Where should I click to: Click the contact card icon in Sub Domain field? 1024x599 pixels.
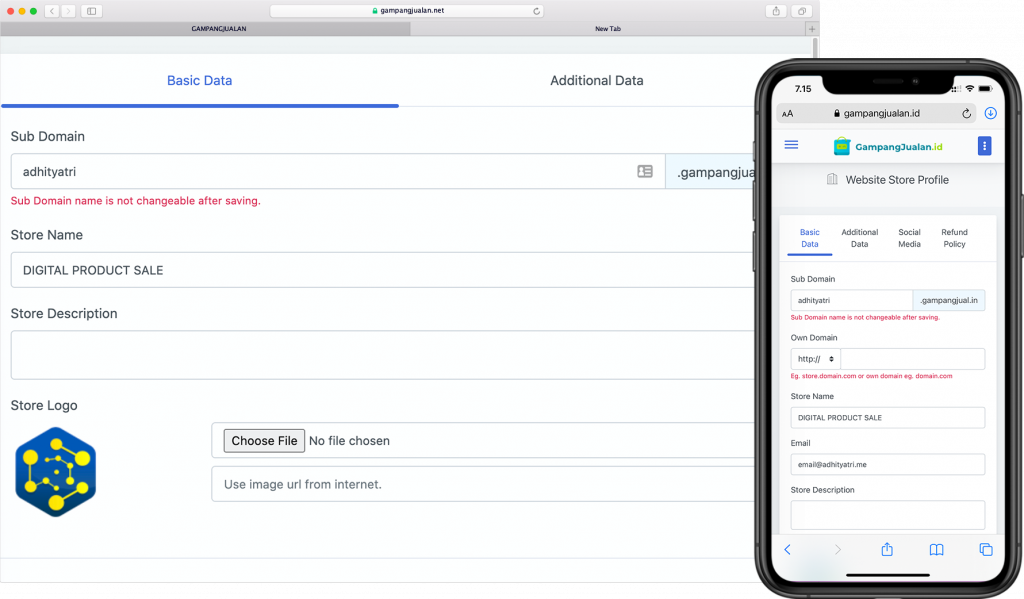[645, 172]
